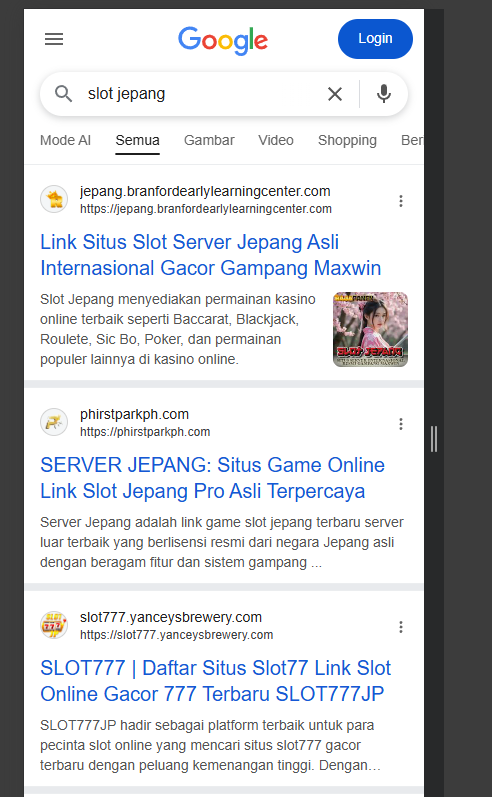Click snippet 'Server Jepang adalah link game'
Screen dimensions: 492x797
coord(222,542)
